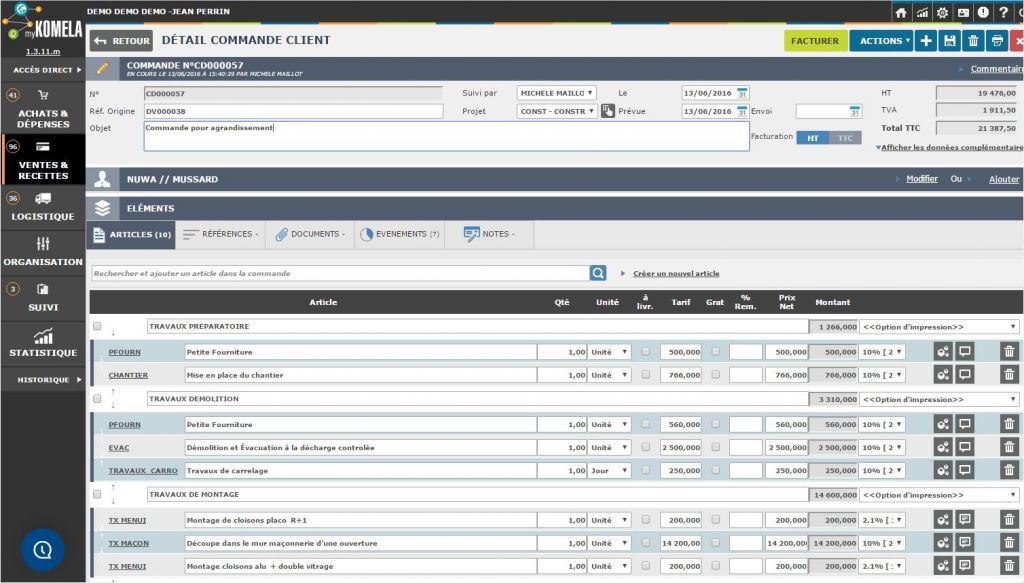Screen dimensions: 1024x583
Task: Tick the TRAVAUX PREPARATOIRE section checkbox
Action: pyautogui.click(x=97, y=326)
